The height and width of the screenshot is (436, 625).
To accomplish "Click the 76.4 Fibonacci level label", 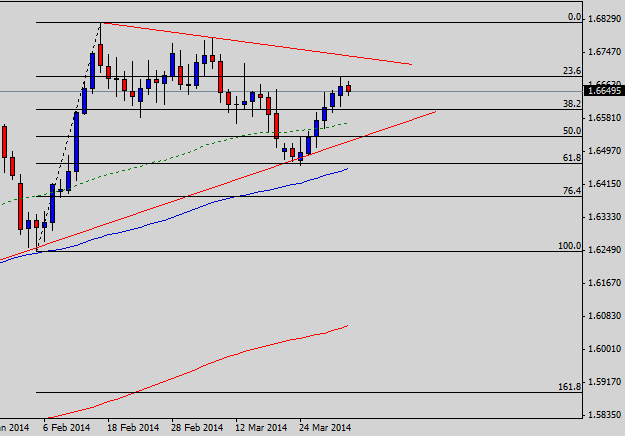I will (572, 190).
